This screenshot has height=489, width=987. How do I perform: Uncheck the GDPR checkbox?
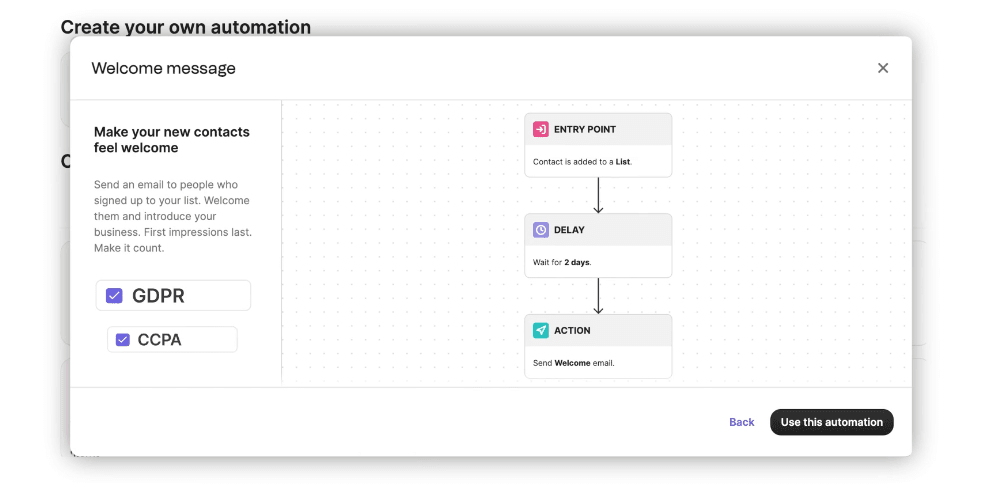tap(114, 296)
